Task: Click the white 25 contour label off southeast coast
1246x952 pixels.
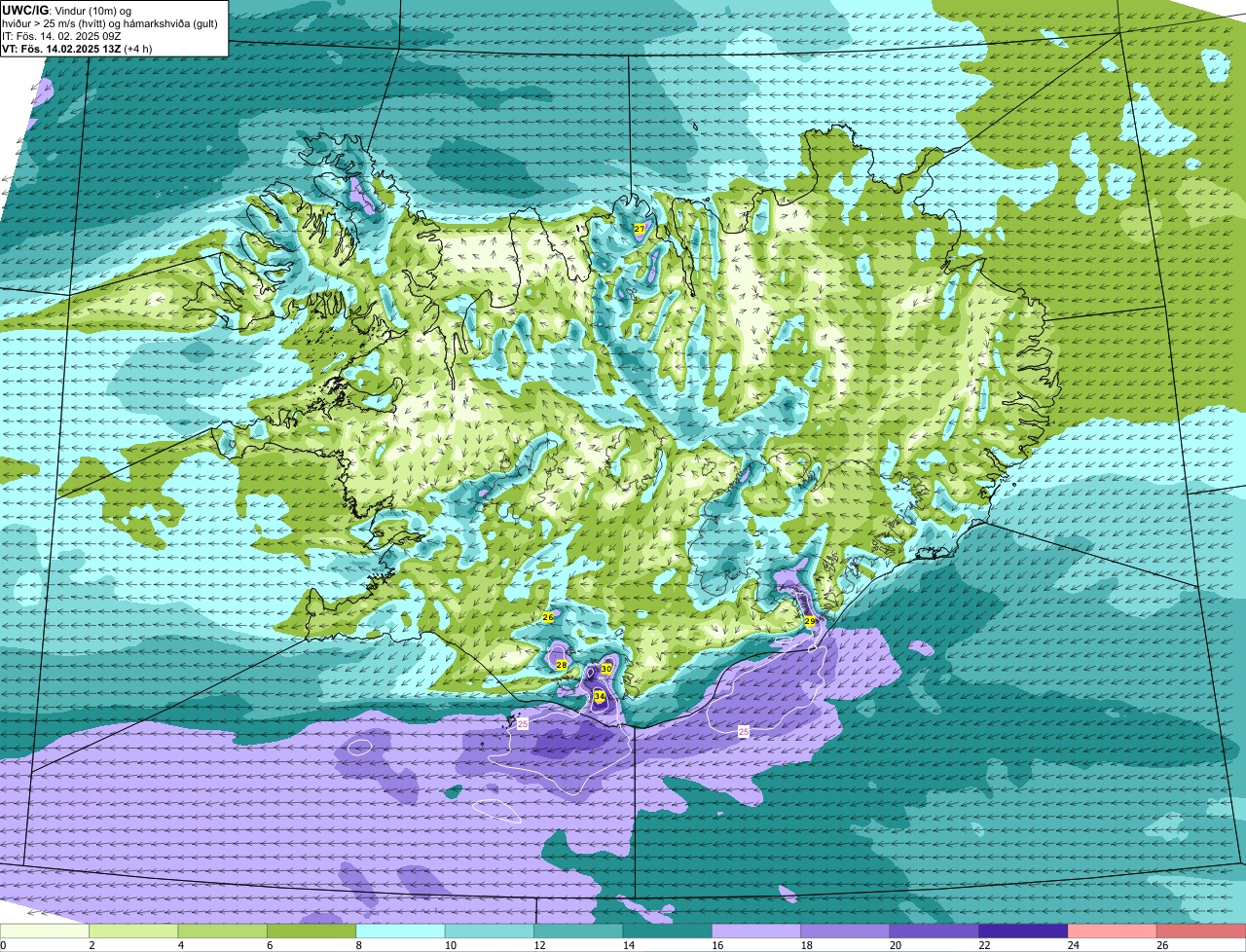Action: coord(744,731)
